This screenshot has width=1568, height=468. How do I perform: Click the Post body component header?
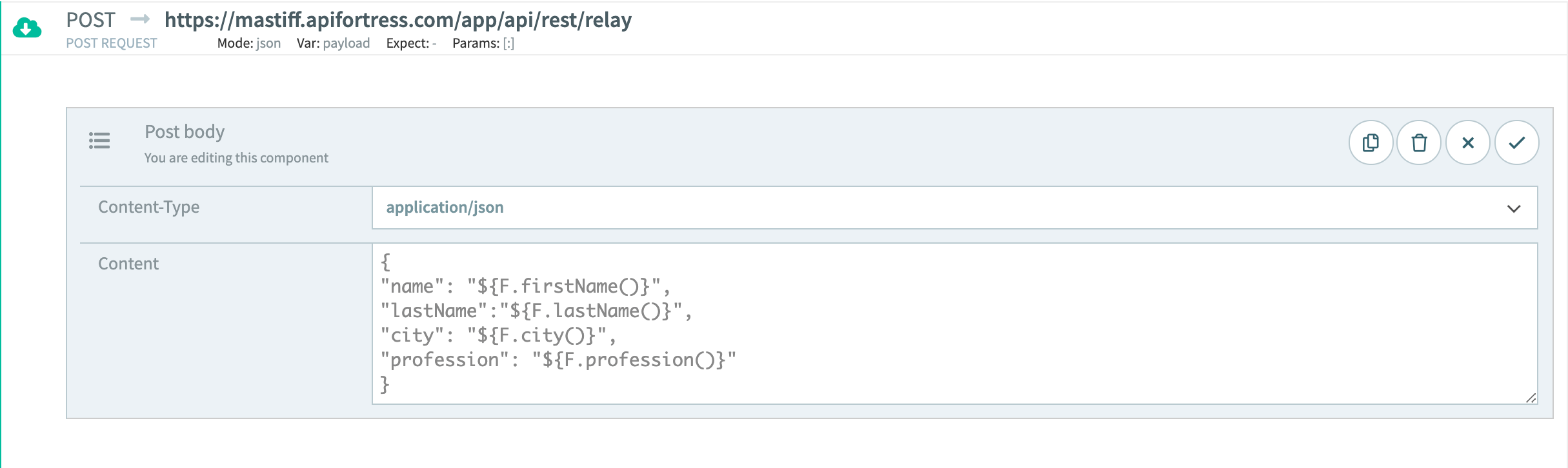pos(185,132)
